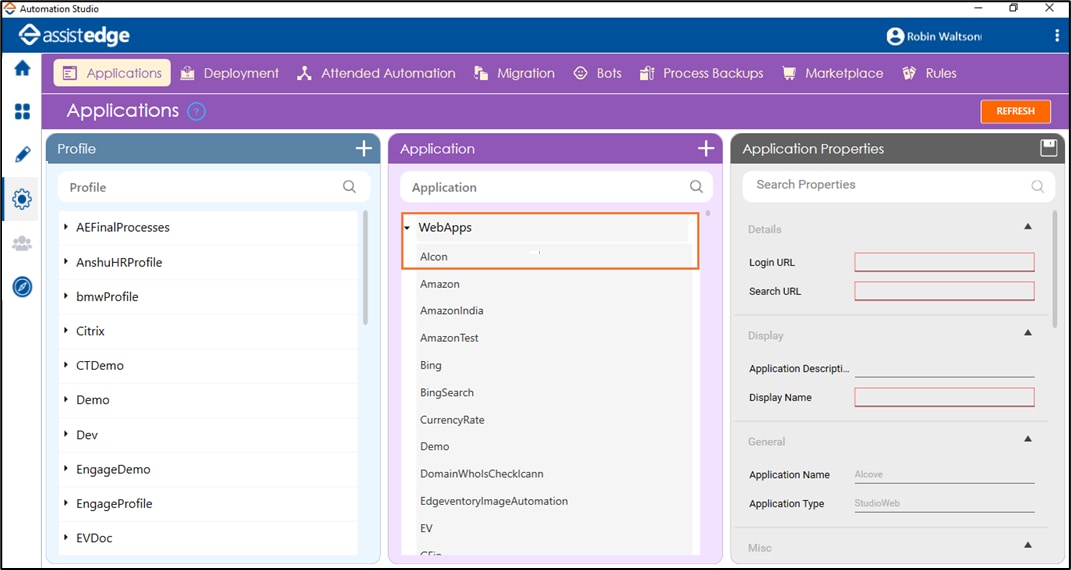Collapse the WebApps application group

click(408, 228)
